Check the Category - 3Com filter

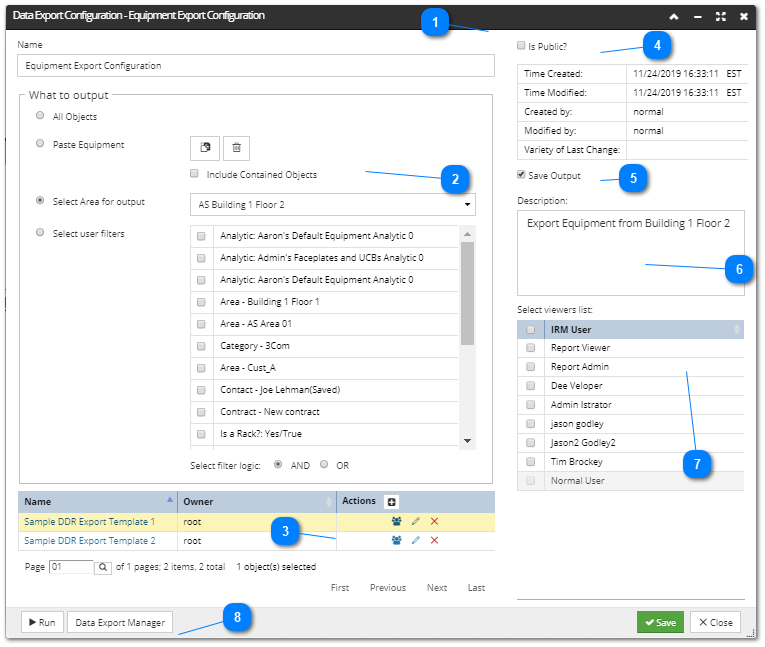coord(201,346)
